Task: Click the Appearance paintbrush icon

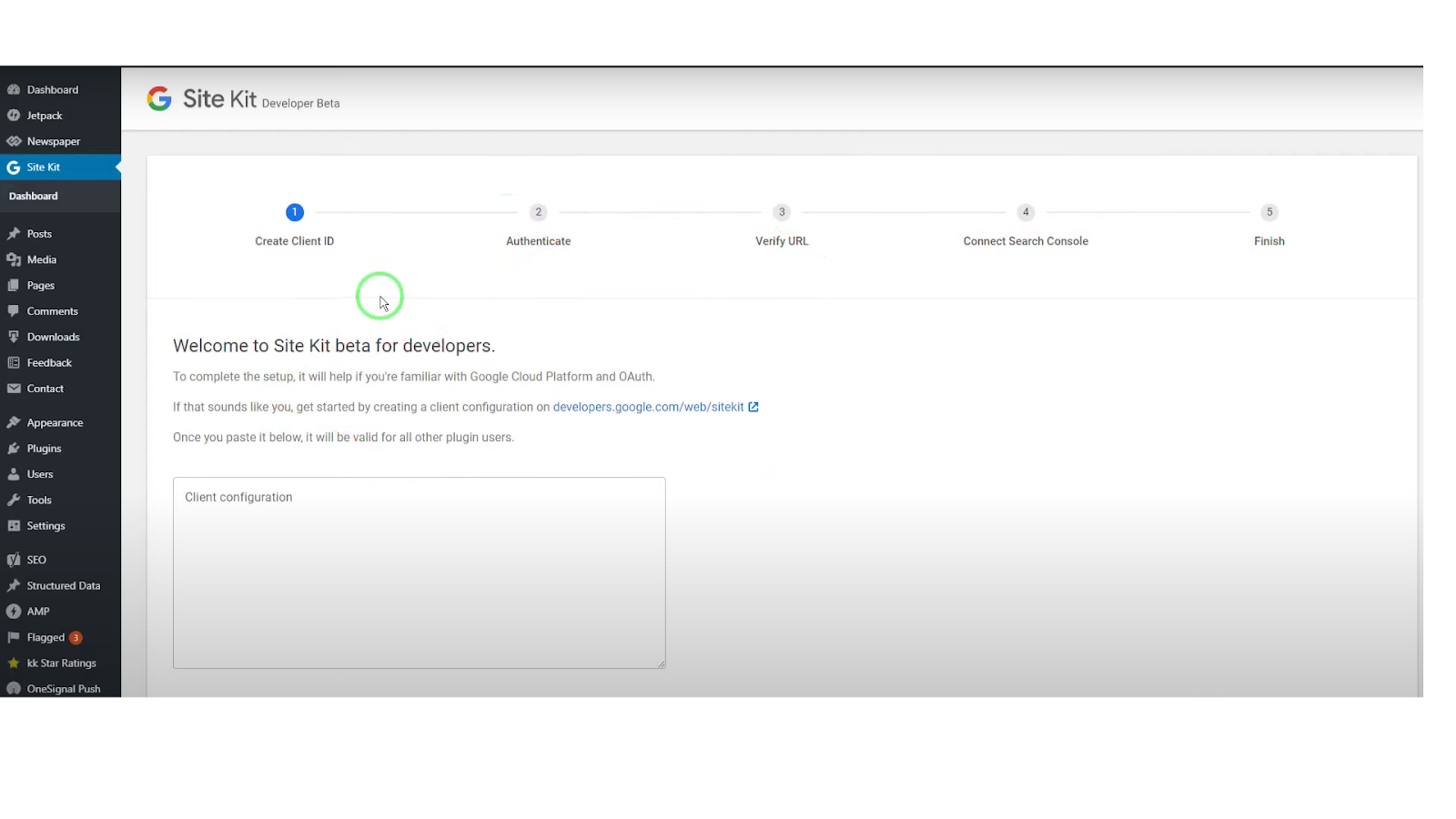Action: 14,423
